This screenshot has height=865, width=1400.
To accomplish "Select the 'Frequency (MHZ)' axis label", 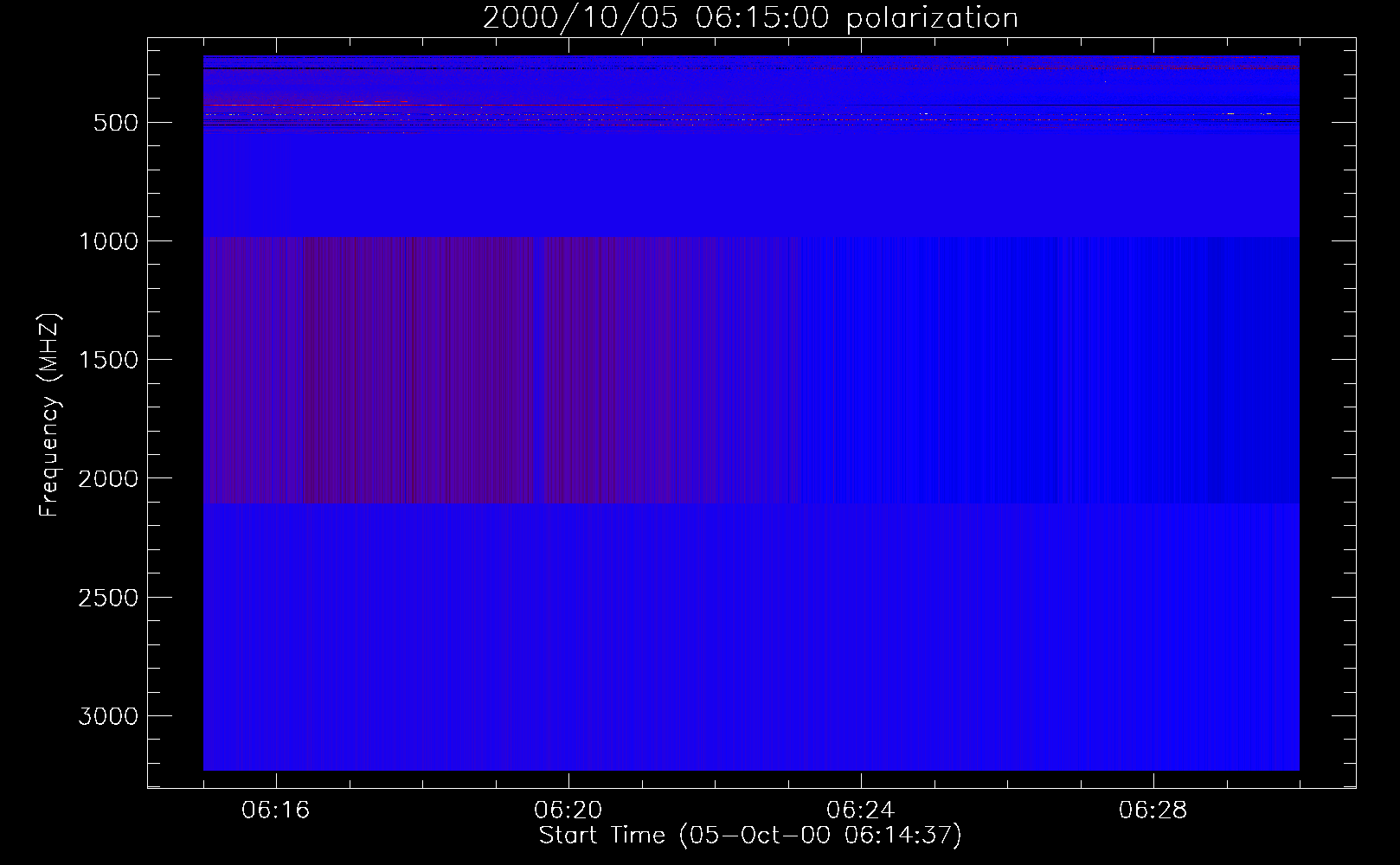I will click(x=49, y=414).
